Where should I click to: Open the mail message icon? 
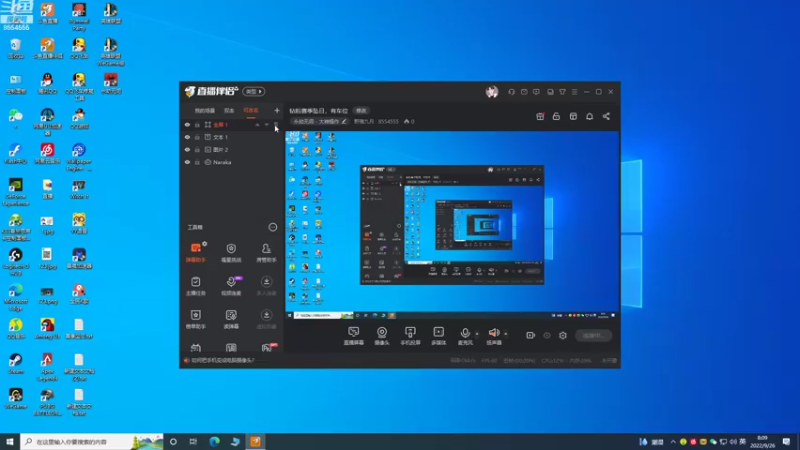pos(524,92)
